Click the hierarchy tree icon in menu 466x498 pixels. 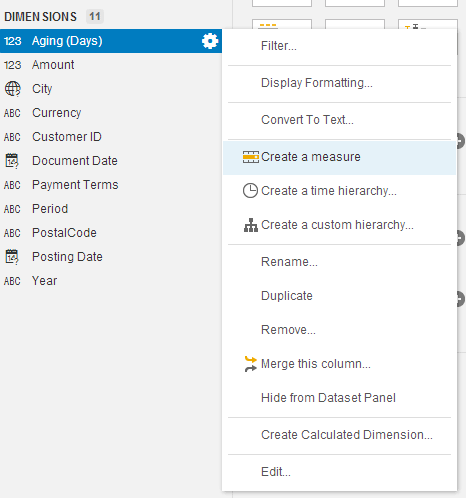coord(251,225)
